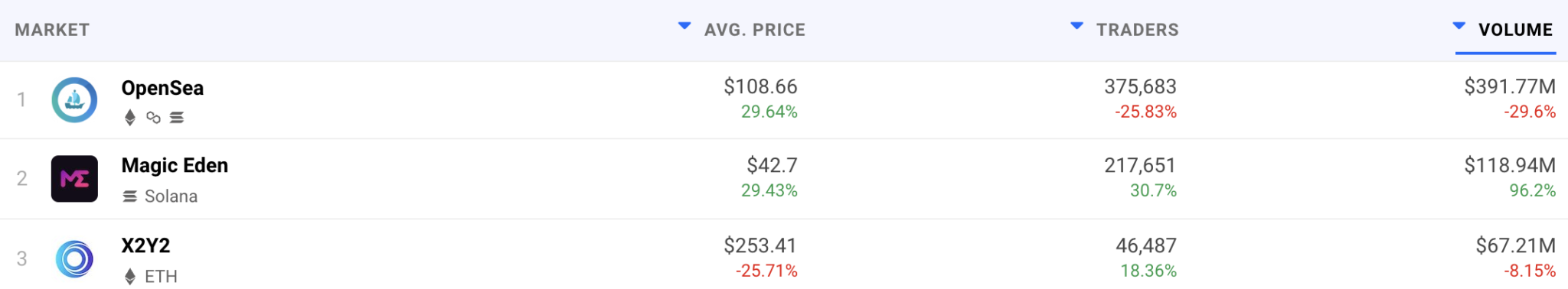Viewport: 1568px width, 289px height.
Task: Click Magic Eden's 217,651 traders value
Action: click(x=1140, y=165)
